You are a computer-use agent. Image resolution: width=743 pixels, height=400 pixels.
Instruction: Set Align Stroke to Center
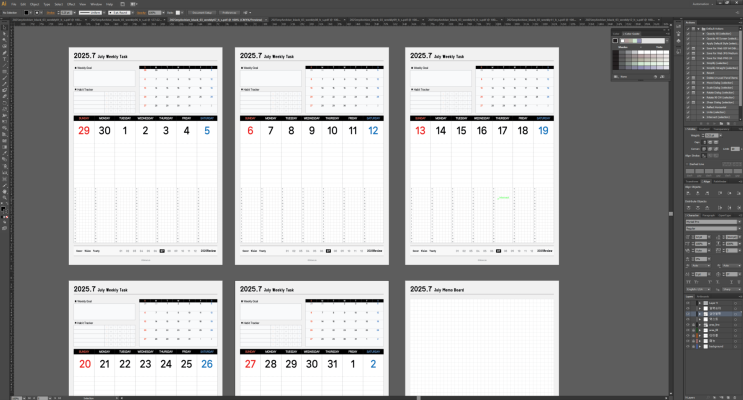(x=704, y=155)
